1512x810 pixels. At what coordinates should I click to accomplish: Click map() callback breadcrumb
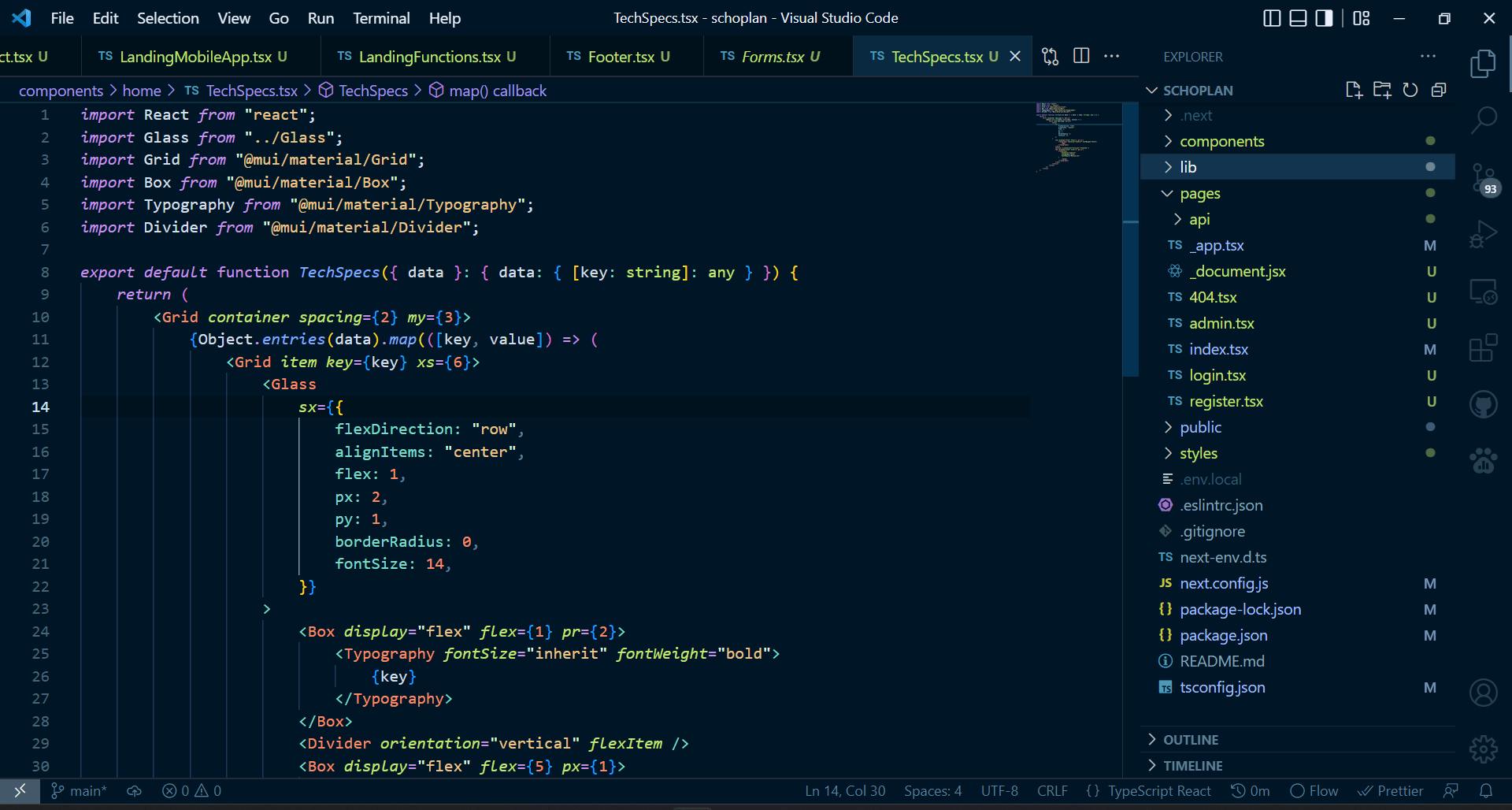(x=487, y=91)
